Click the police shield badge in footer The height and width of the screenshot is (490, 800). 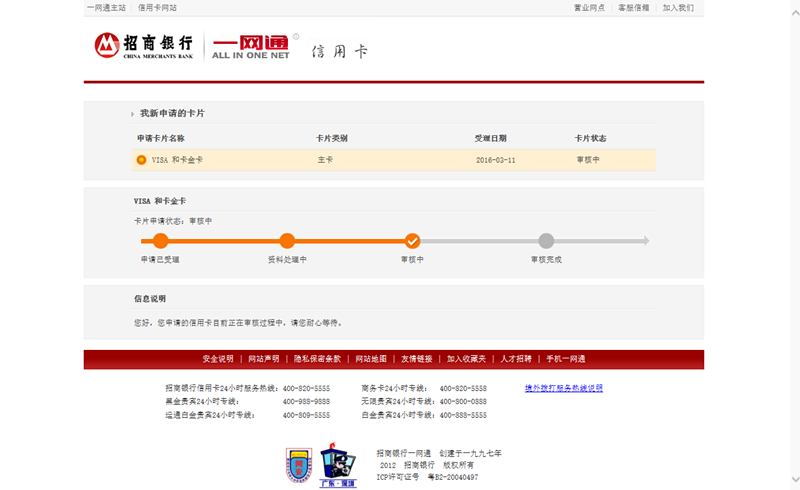[x=299, y=465]
